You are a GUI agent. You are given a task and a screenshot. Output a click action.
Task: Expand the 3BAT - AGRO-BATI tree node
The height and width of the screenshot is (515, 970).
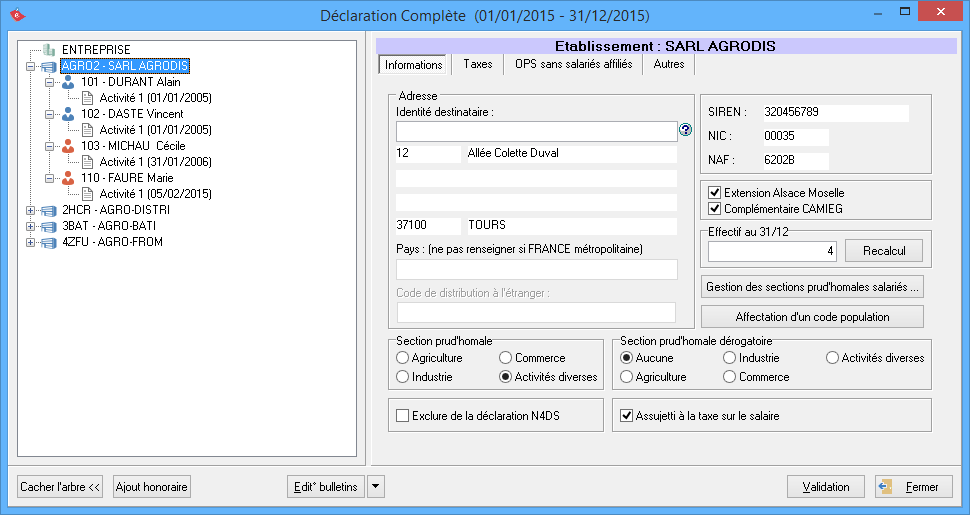tap(31, 226)
